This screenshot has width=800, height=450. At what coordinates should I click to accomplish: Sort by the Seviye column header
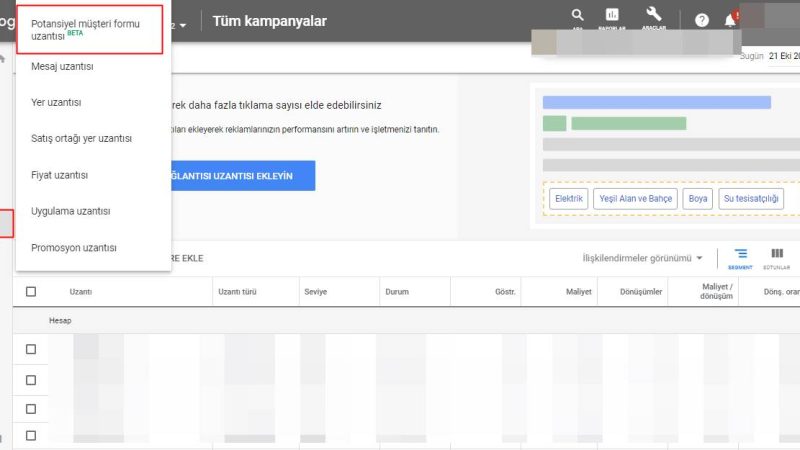[x=315, y=292]
